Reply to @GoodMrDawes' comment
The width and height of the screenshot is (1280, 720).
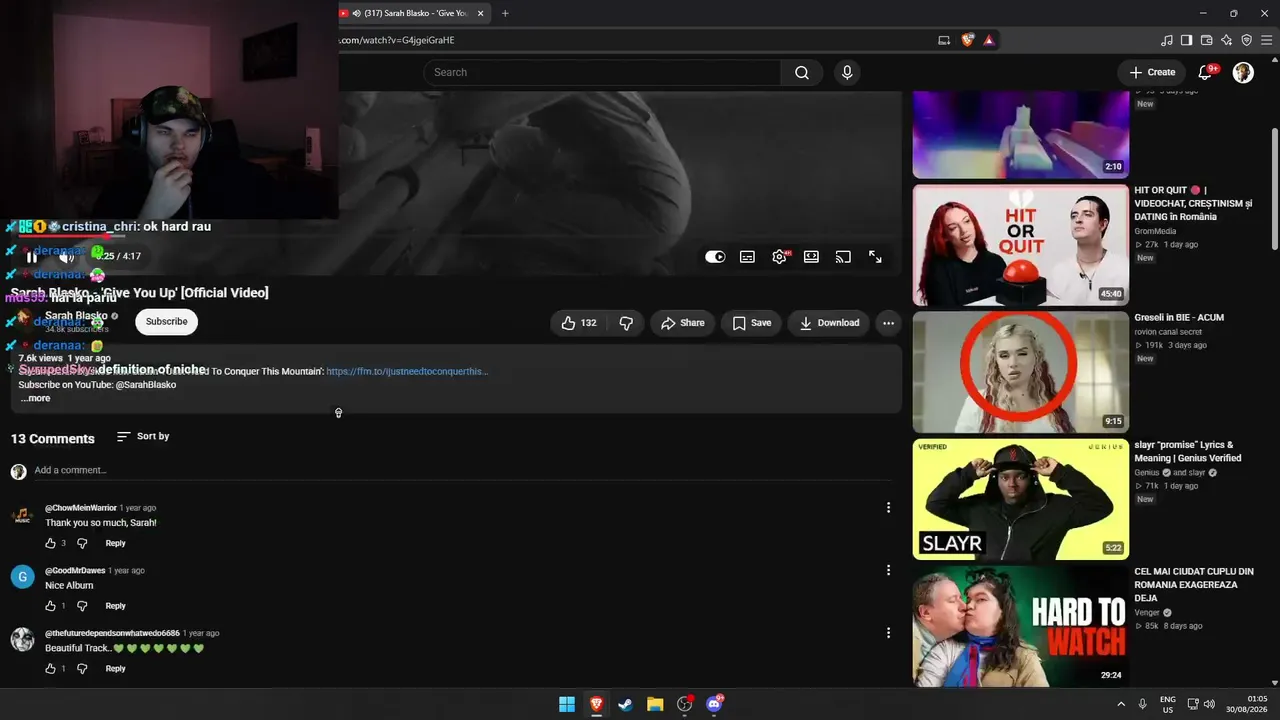click(x=116, y=606)
